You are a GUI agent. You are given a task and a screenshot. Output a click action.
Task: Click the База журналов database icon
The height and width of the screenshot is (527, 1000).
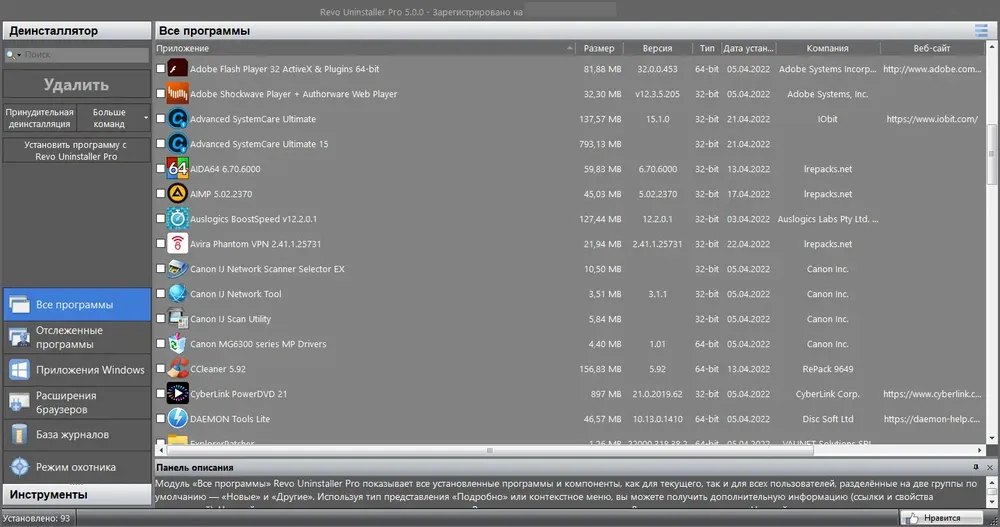20,434
